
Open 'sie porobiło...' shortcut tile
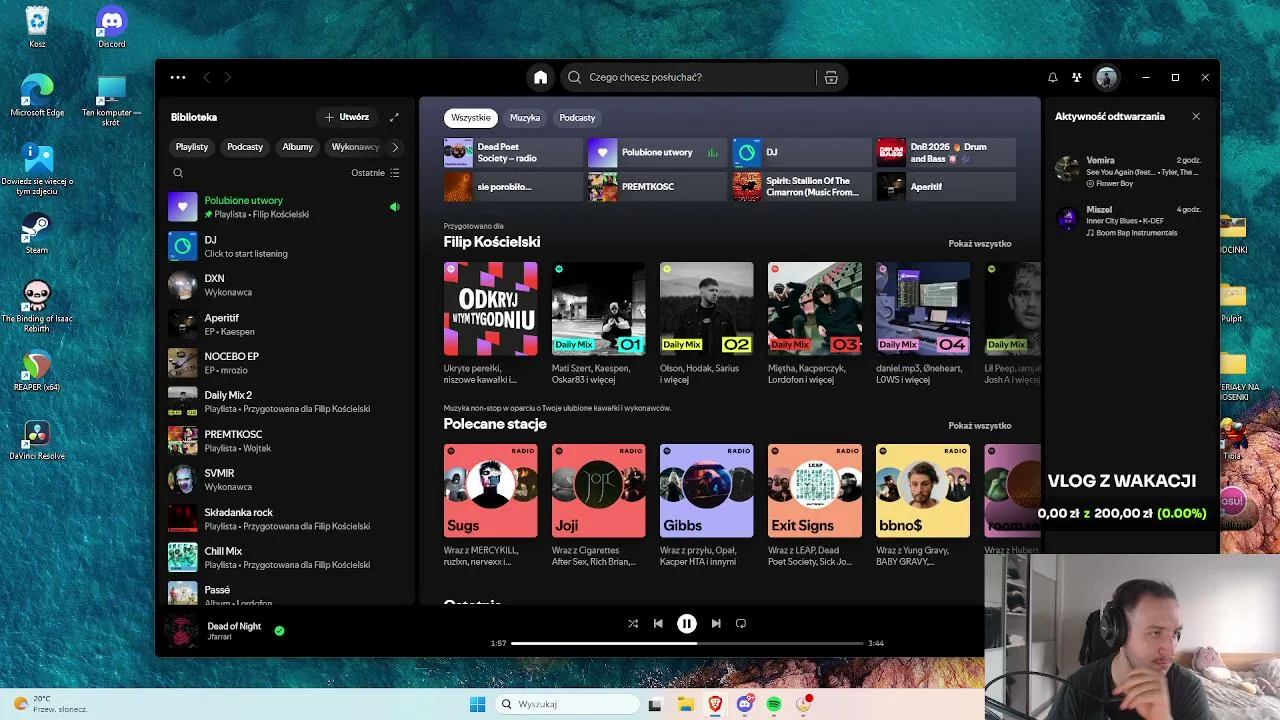click(x=513, y=187)
